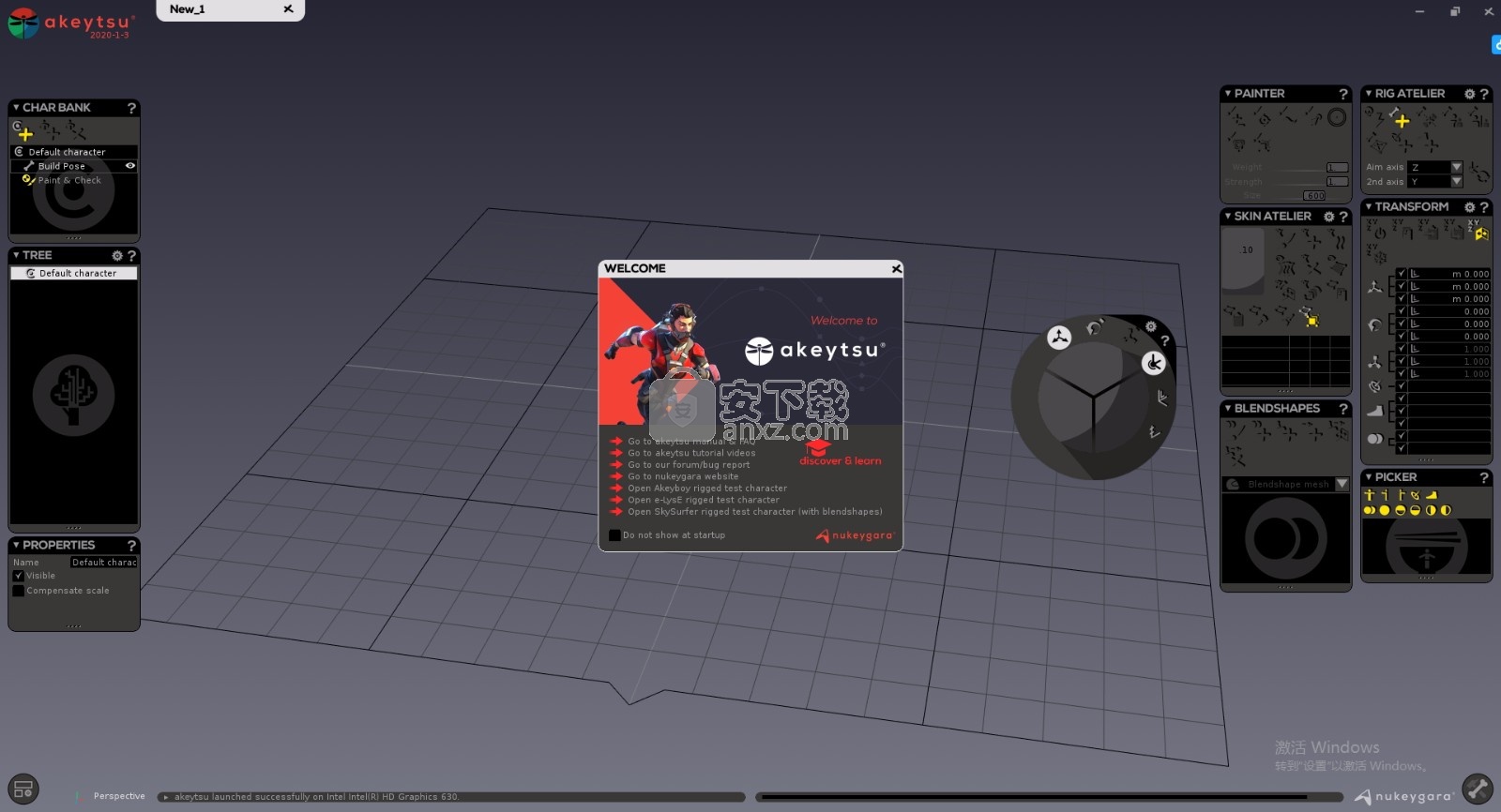
Task: Open Tree panel settings gear
Action: [x=116, y=255]
